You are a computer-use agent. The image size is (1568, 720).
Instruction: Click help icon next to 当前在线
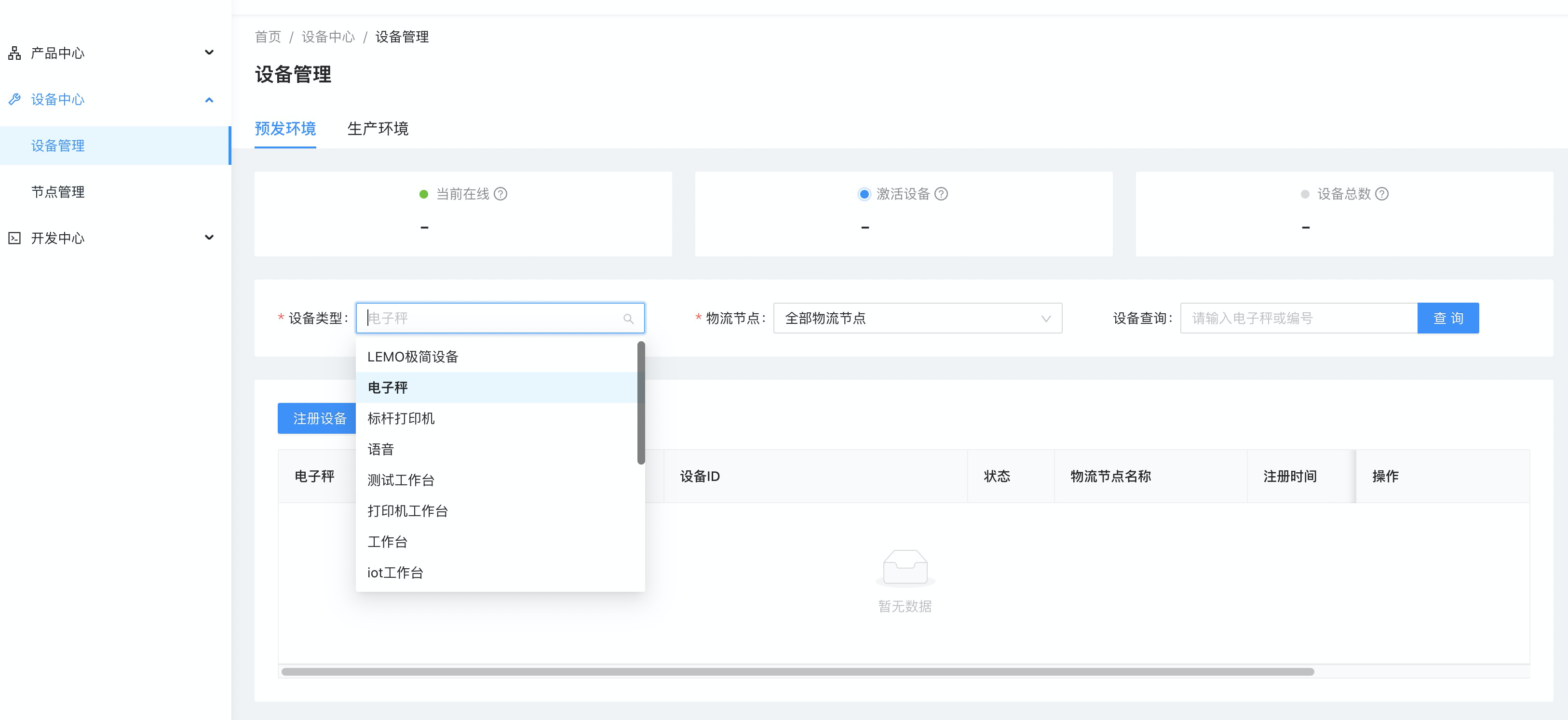coord(500,194)
